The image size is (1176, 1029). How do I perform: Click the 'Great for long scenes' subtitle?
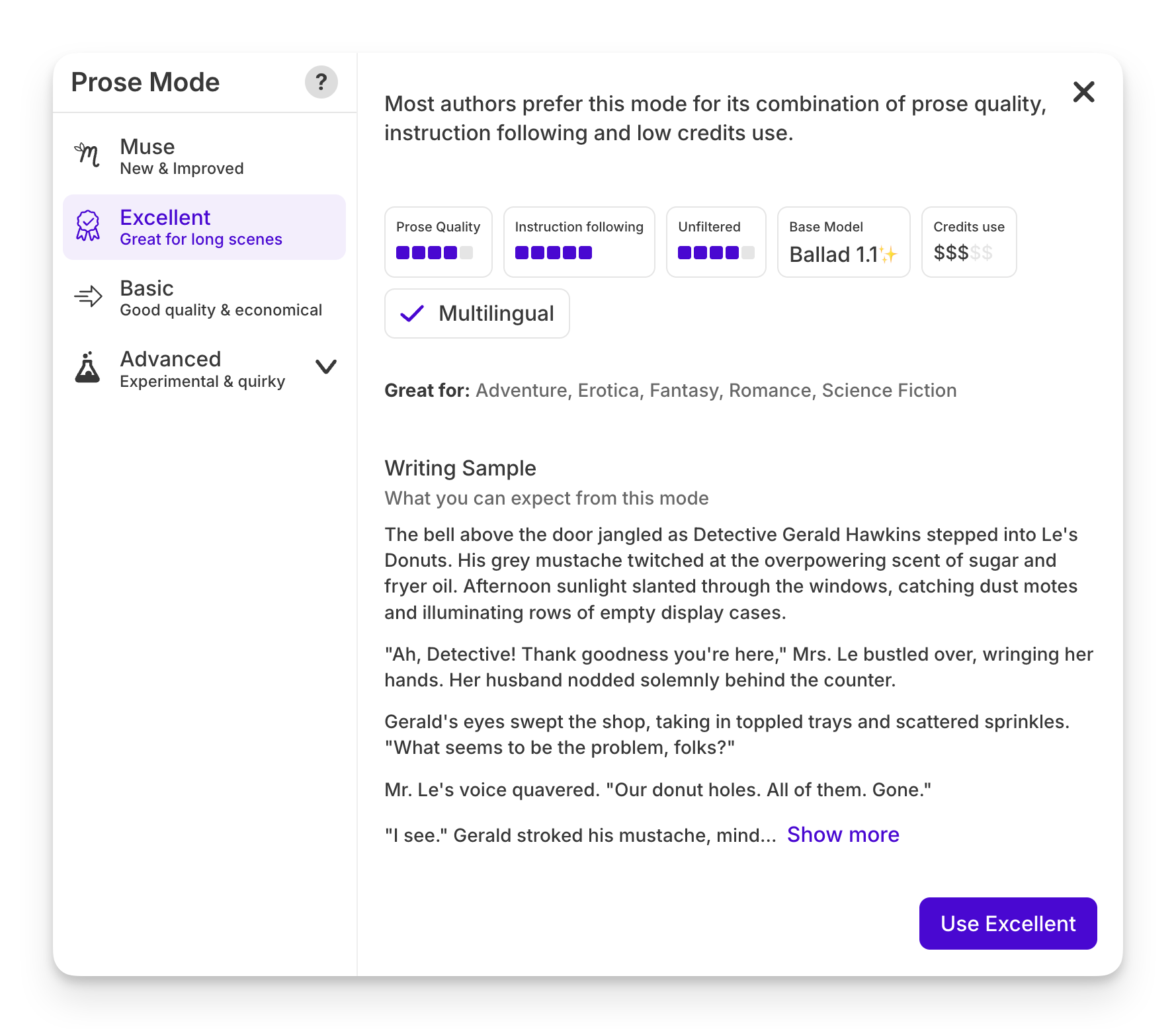[201, 239]
